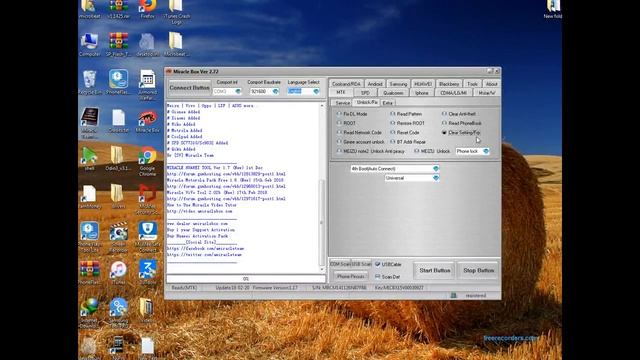The image size is (640, 360).
Task: Switch to the Iphone tab
Action: [421, 93]
